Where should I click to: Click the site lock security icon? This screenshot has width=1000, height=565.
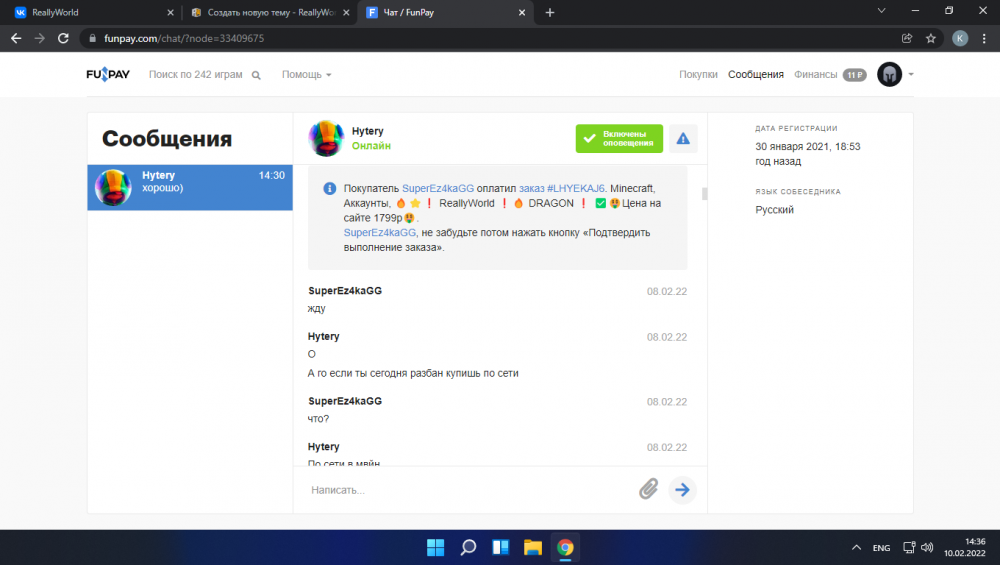(92, 38)
